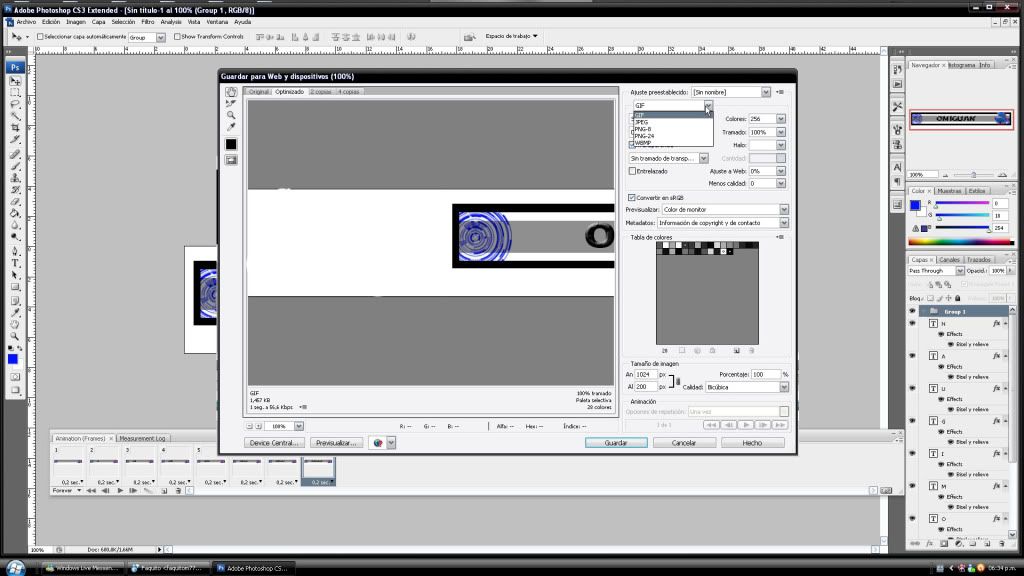The height and width of the screenshot is (576, 1024).
Task: Select the Move tool in the toolbox
Action: 15,81
